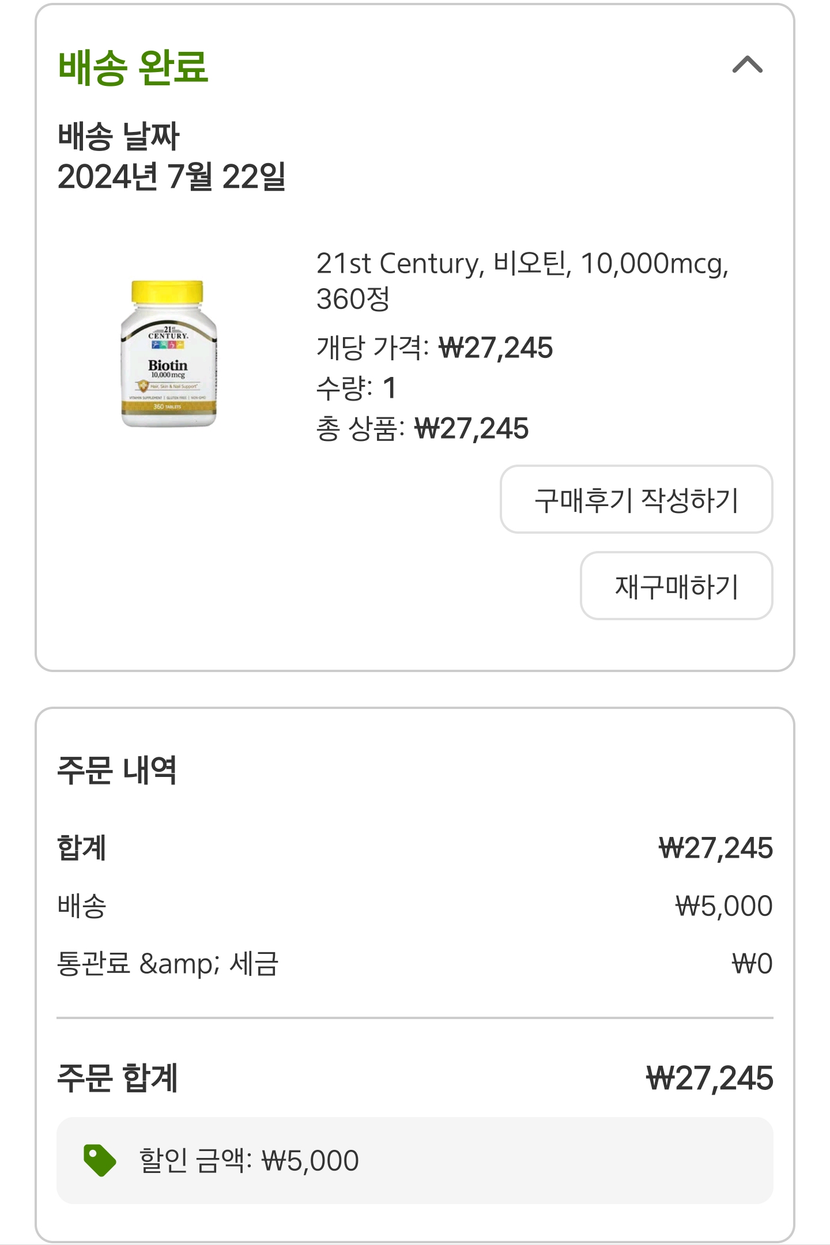Select the 주문 합계 label

118,1078
